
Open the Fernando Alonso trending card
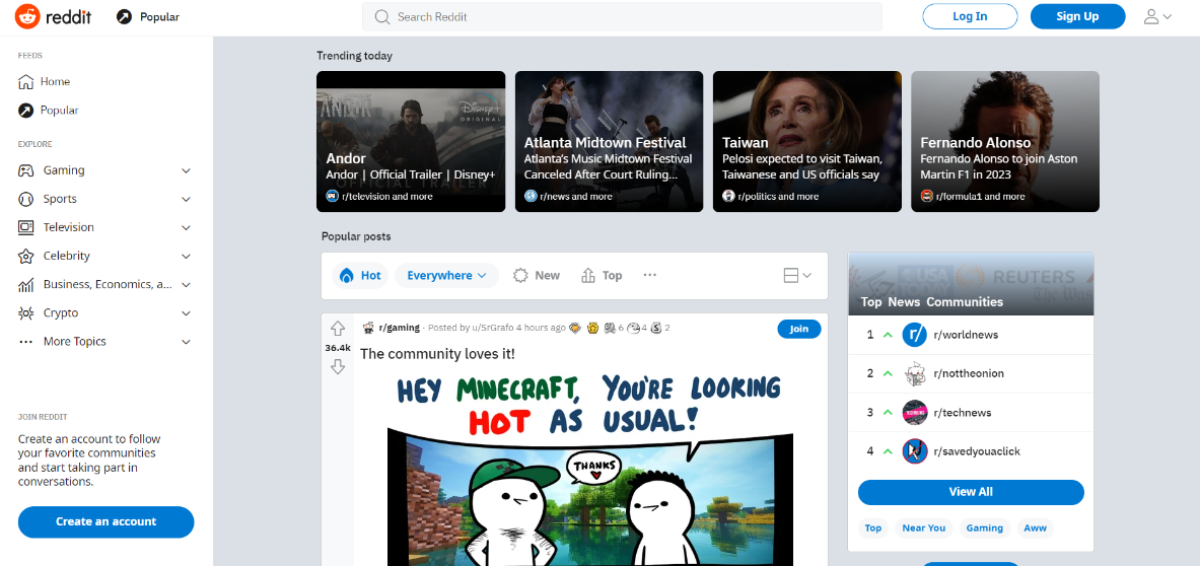[x=1005, y=141]
